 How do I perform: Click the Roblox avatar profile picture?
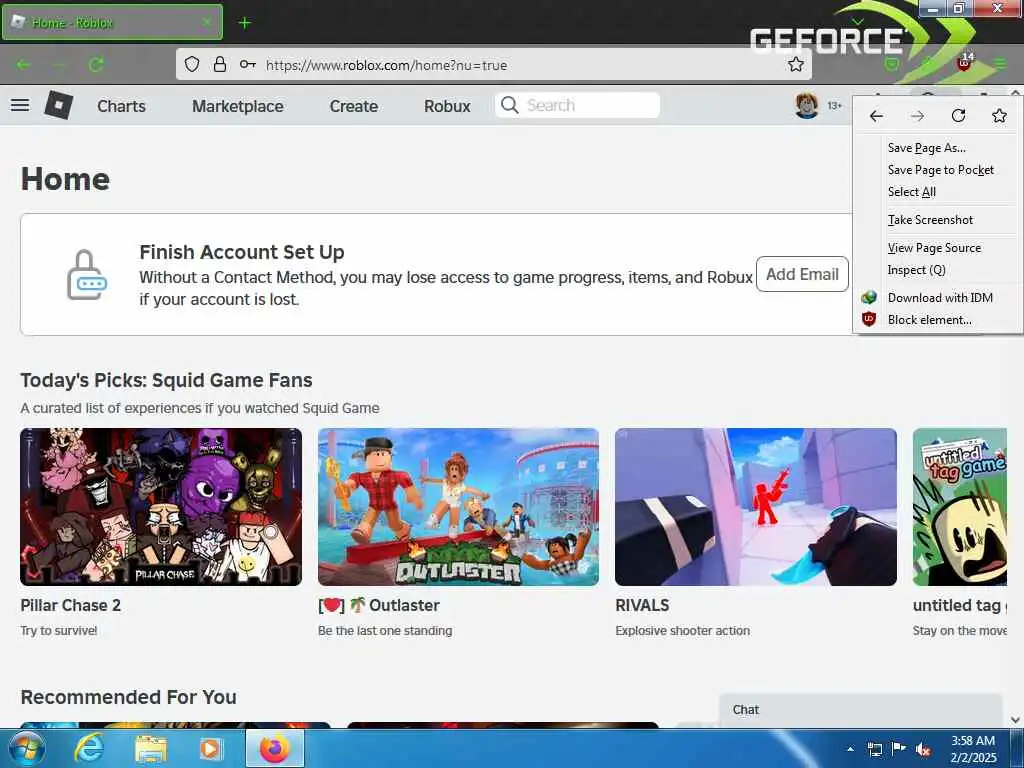807,105
